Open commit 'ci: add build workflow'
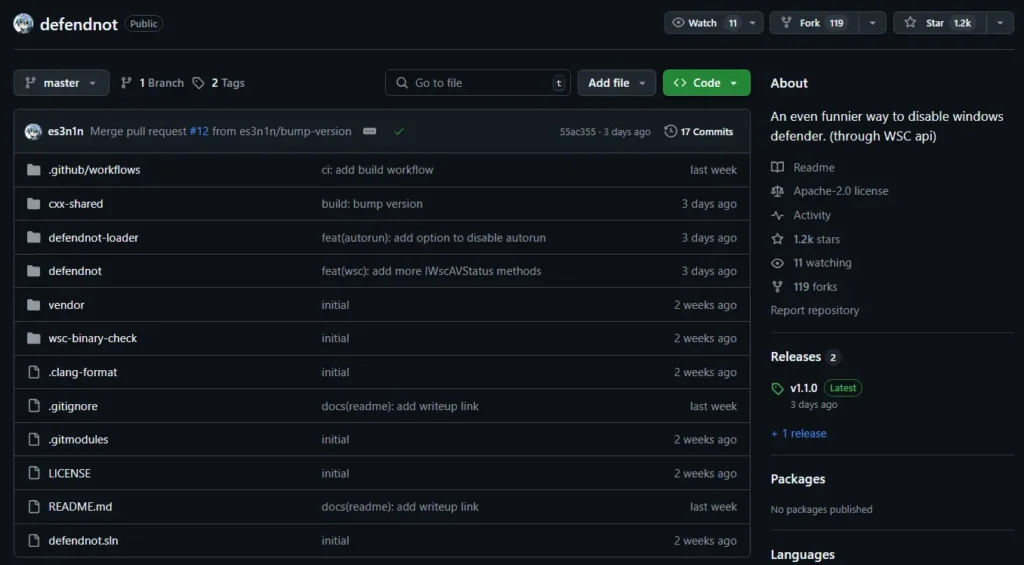Viewport: 1024px width, 565px height. coord(377,170)
